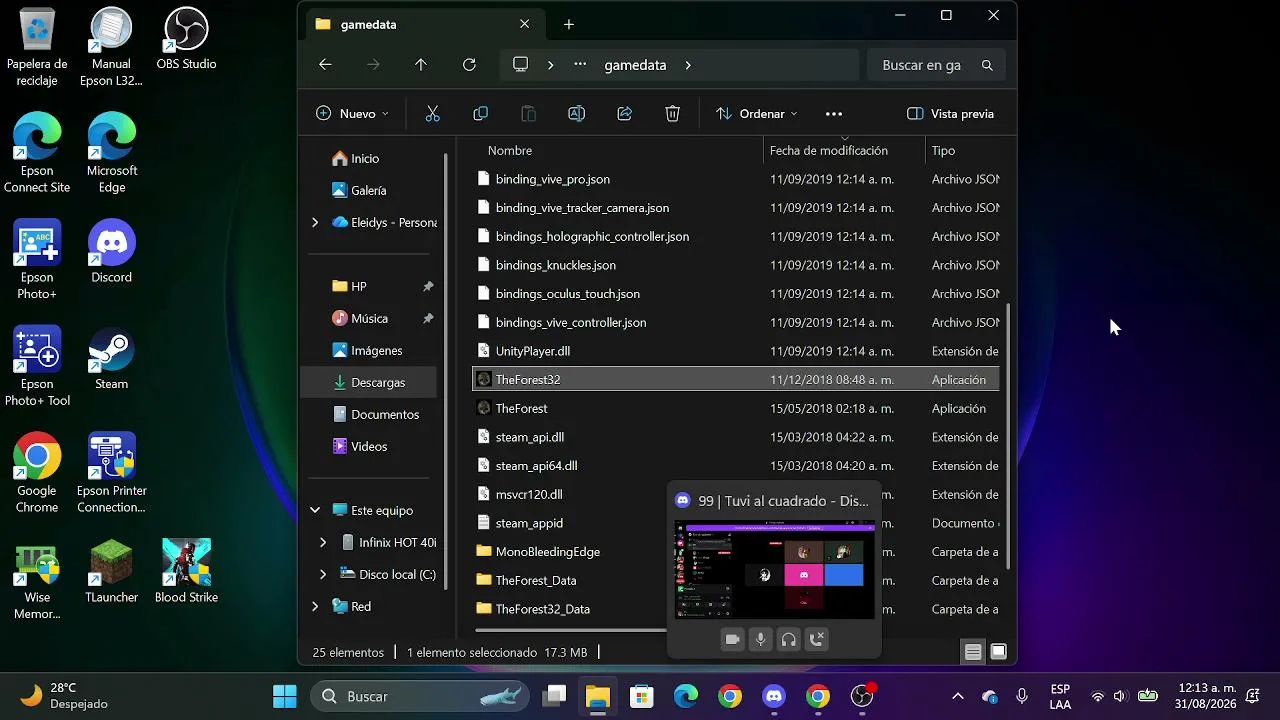This screenshot has height=720, width=1280.
Task: Refresh the gamedata folder
Action: click(469, 65)
